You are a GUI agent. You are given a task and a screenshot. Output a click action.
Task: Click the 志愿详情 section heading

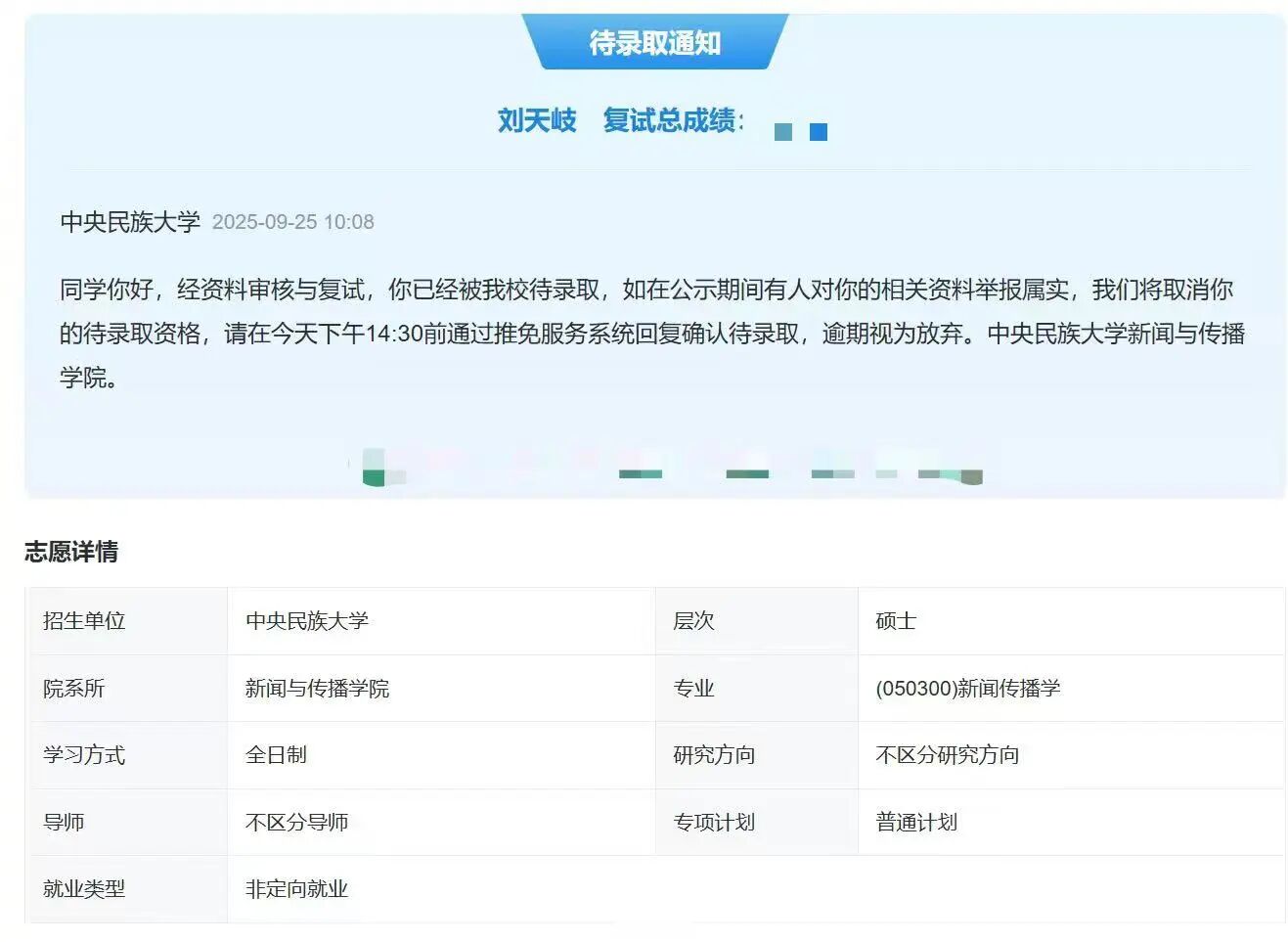[71, 552]
